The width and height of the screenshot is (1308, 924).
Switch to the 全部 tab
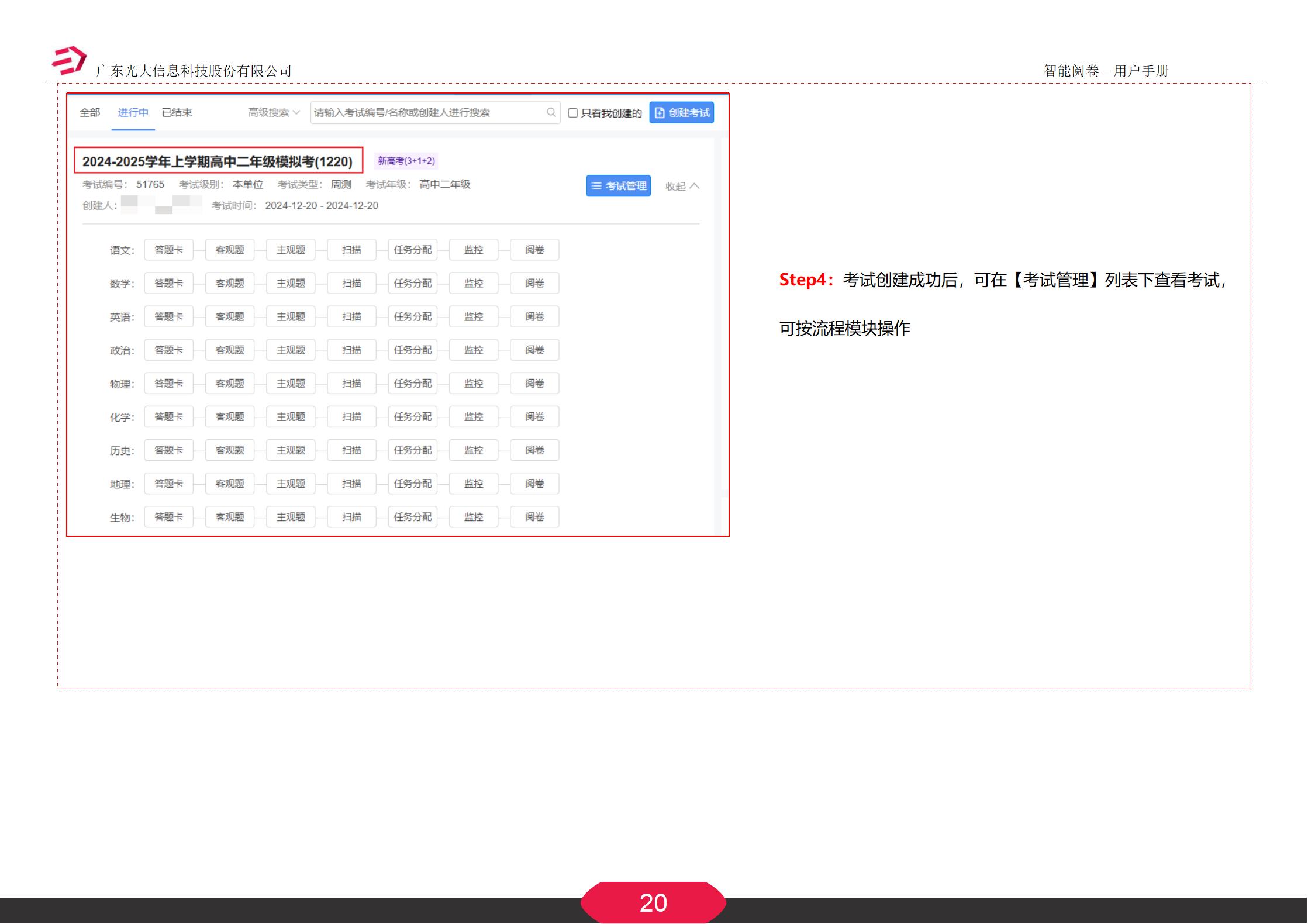click(89, 112)
